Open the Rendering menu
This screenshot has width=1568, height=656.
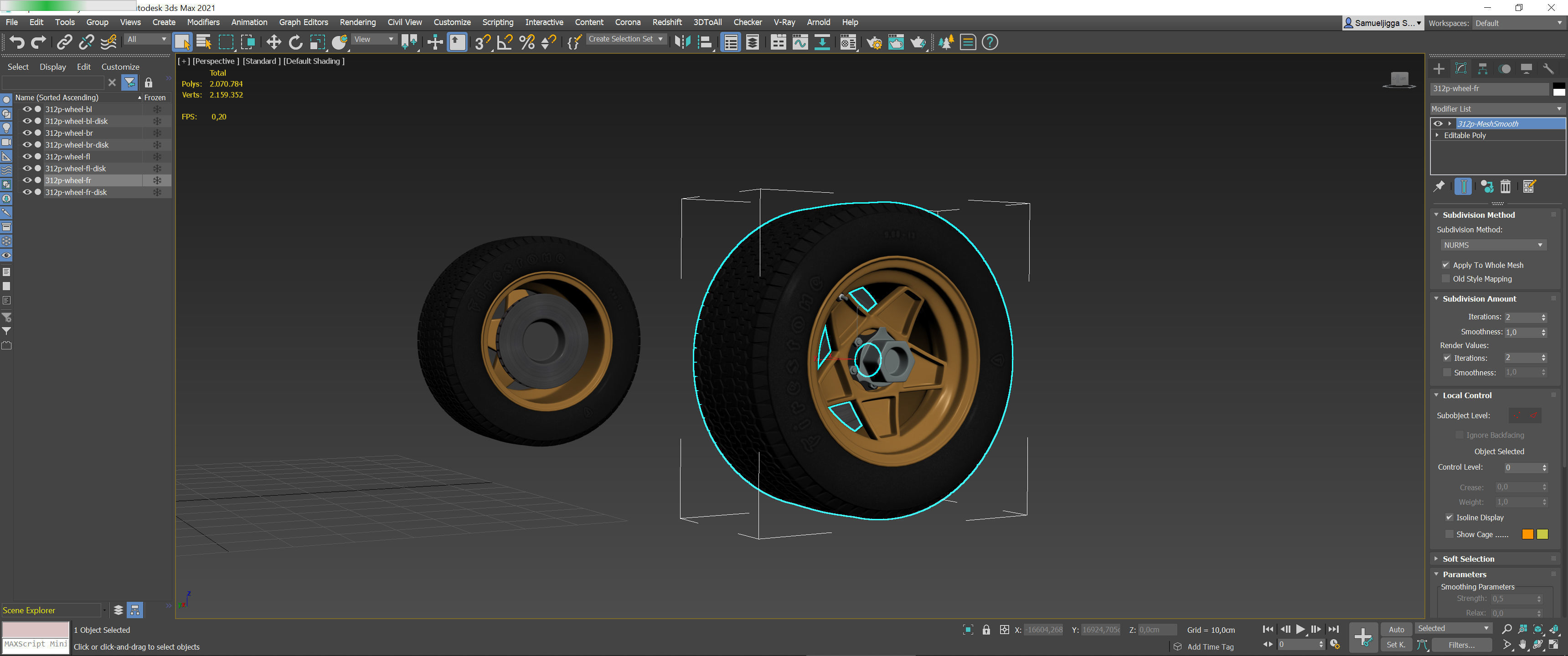point(357,22)
